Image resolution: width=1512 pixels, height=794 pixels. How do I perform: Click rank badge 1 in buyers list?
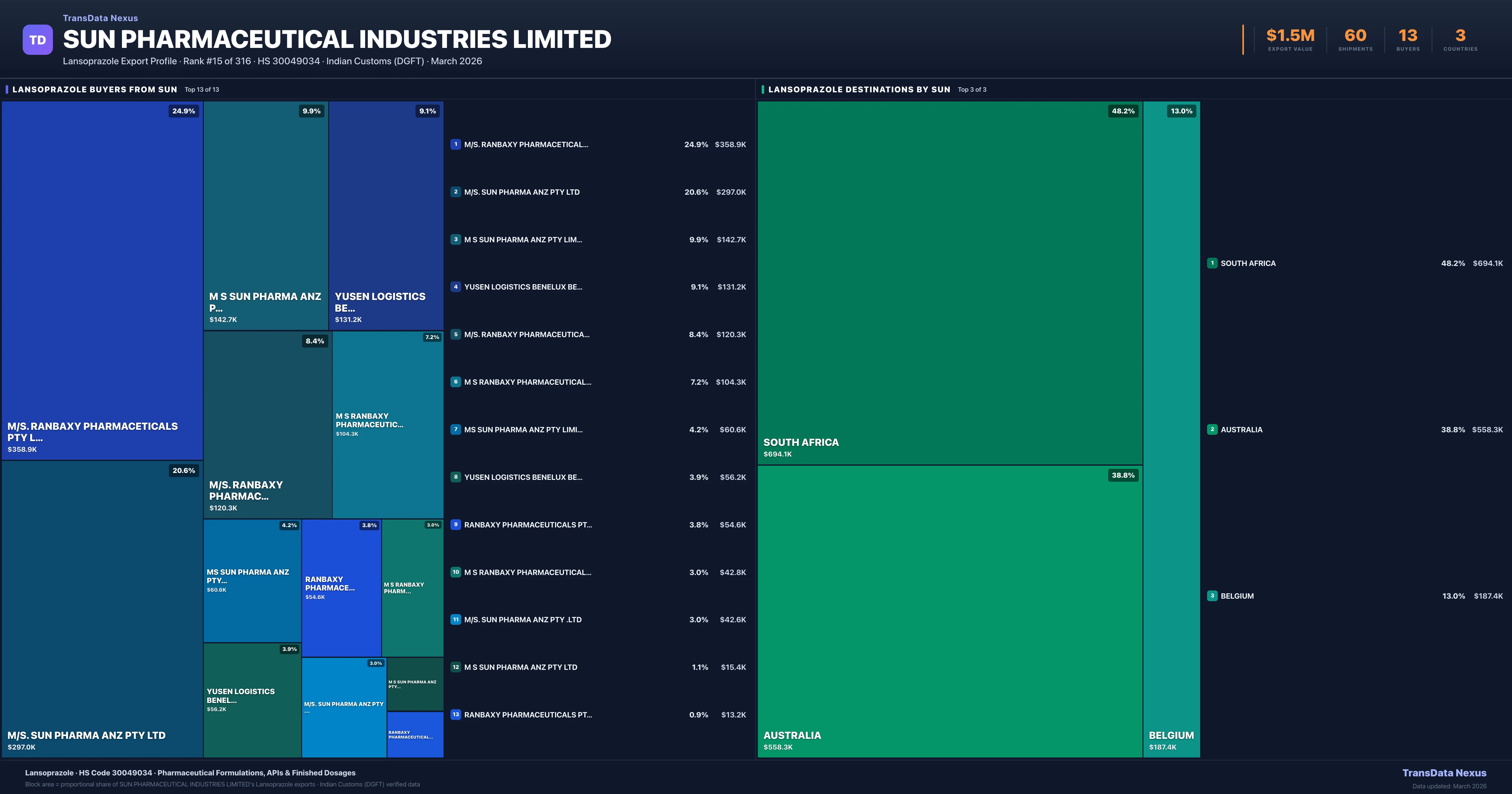(455, 145)
